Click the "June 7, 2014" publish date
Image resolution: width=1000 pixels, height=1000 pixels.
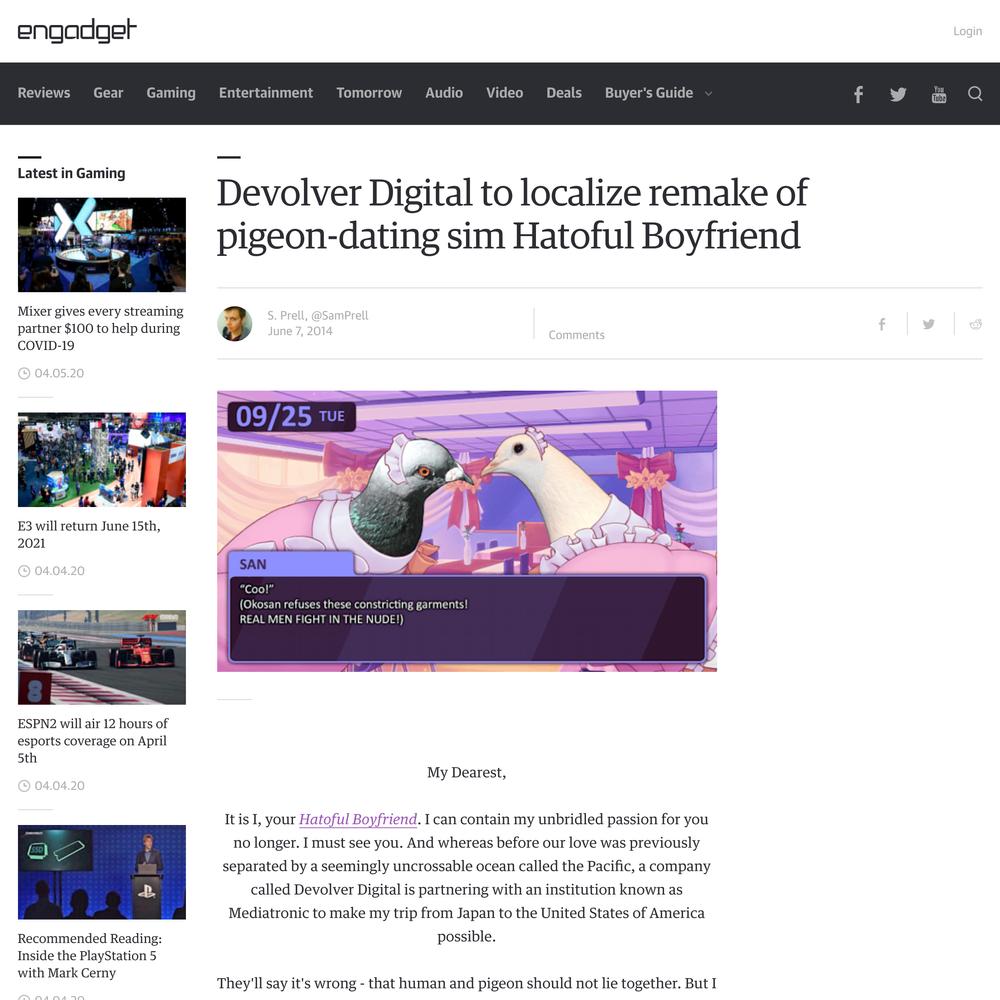click(300, 331)
